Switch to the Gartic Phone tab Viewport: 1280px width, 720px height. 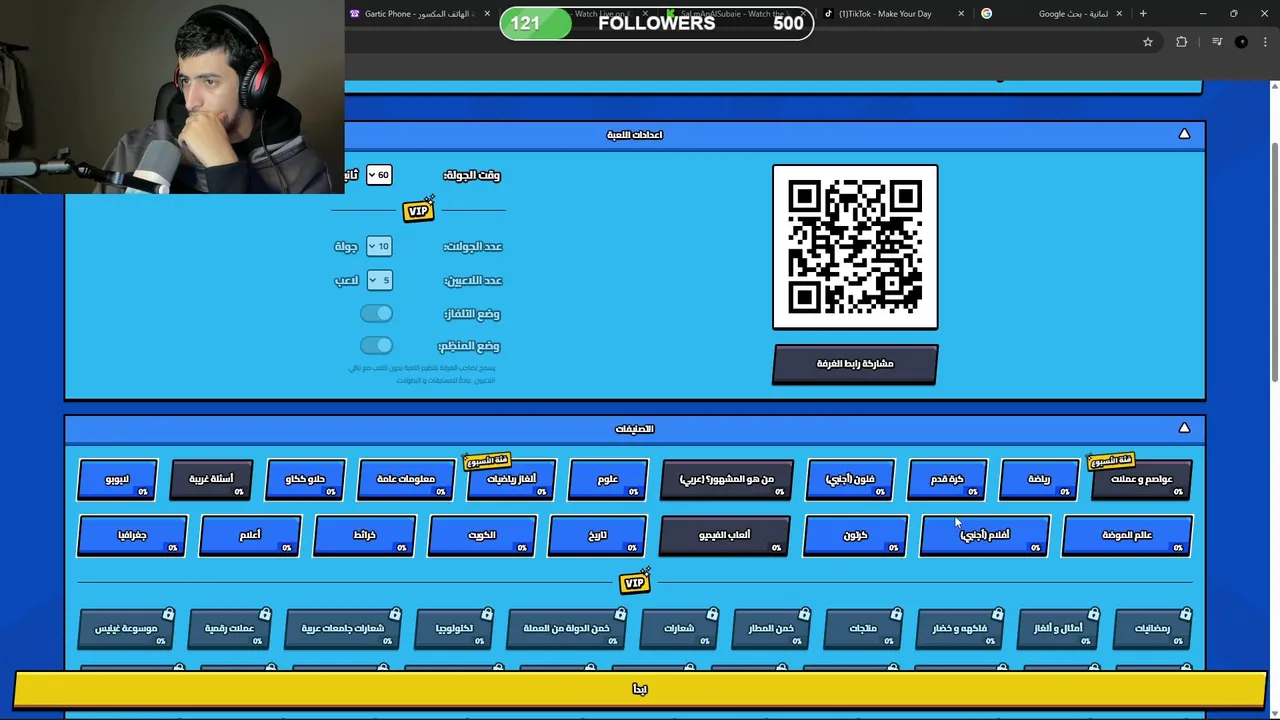420,14
